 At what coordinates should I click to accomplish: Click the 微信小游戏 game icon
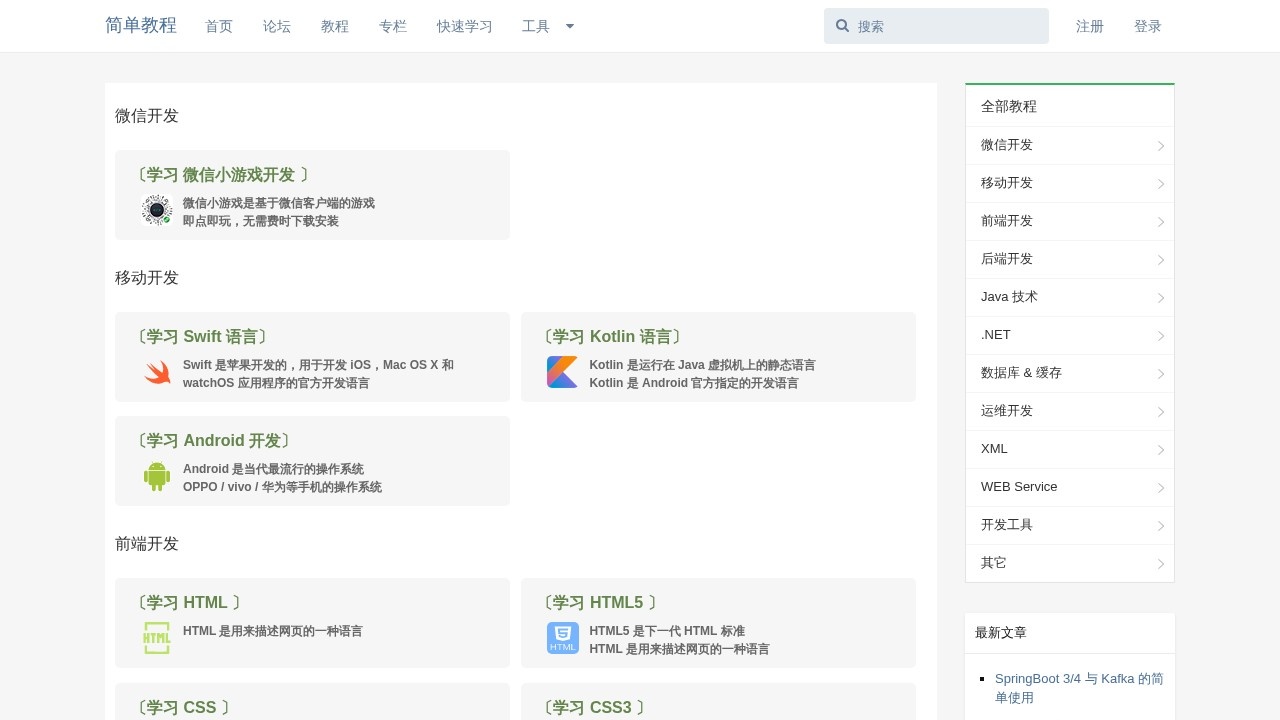point(157,209)
